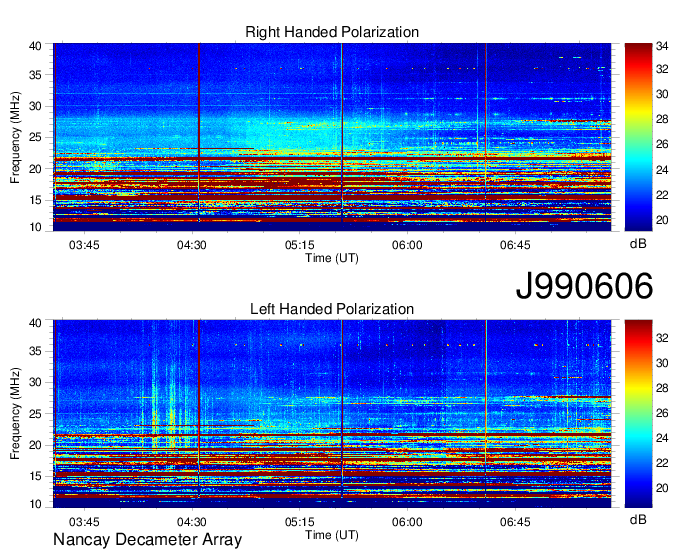Click 10 MHz frequency tick on Left Handed plot
The width and height of the screenshot is (680, 552).
click(36, 504)
